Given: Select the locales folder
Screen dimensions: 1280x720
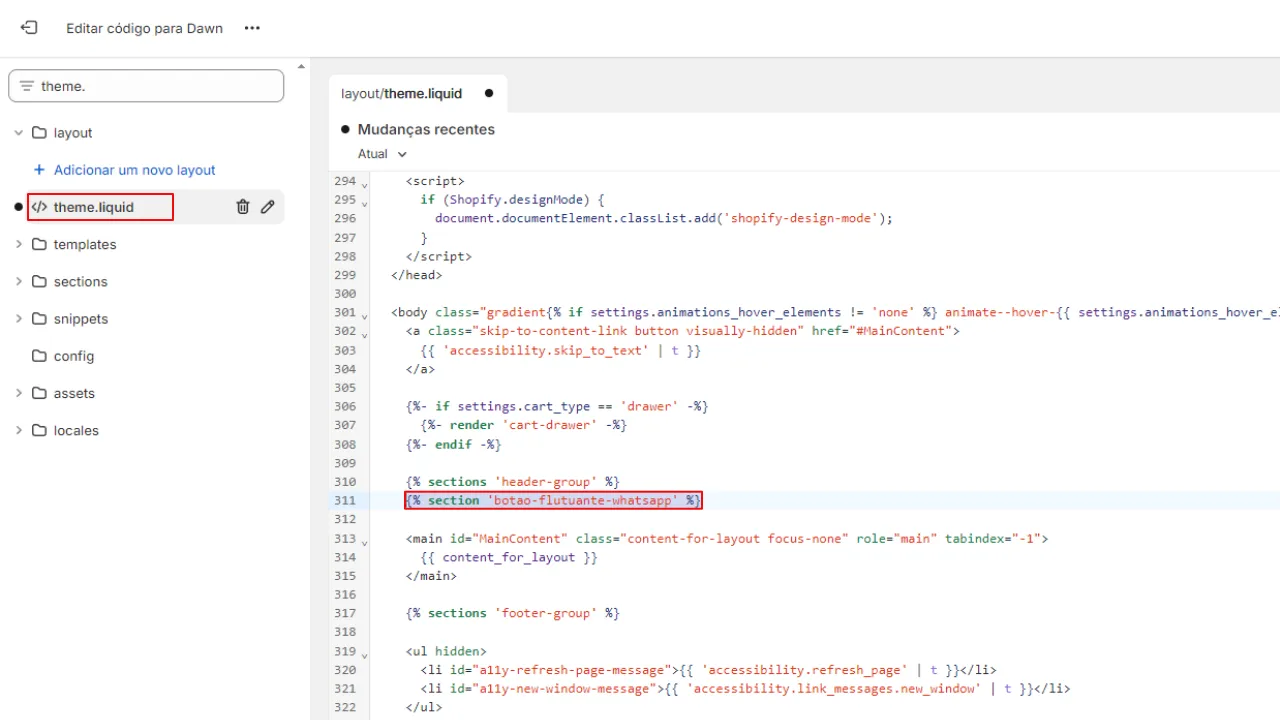Looking at the screenshot, I should point(76,431).
